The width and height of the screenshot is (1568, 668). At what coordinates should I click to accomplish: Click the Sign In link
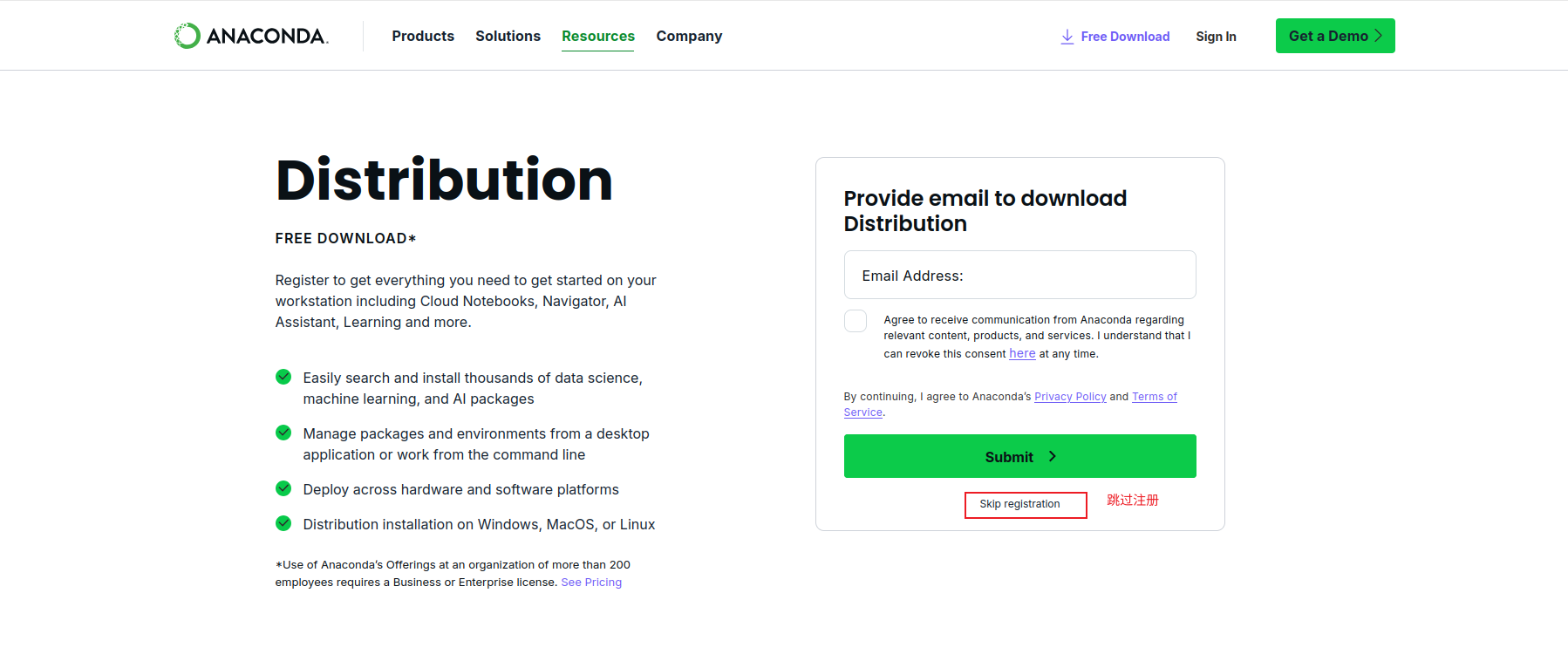(1216, 37)
